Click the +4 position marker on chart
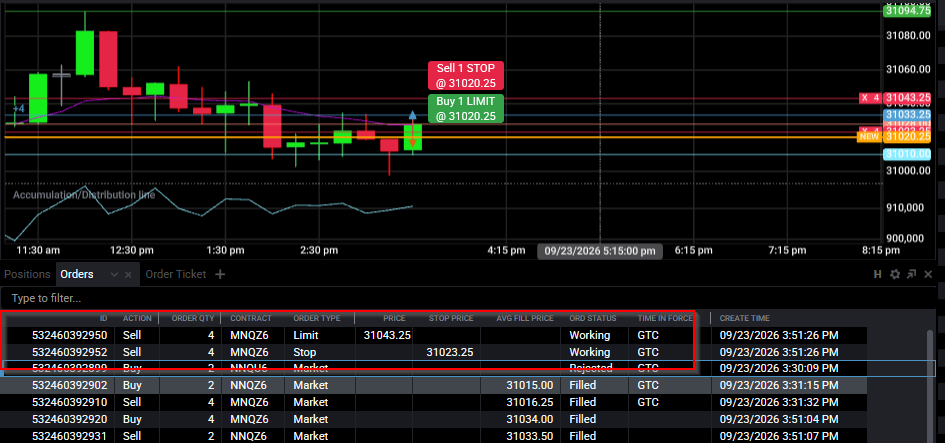 point(19,109)
